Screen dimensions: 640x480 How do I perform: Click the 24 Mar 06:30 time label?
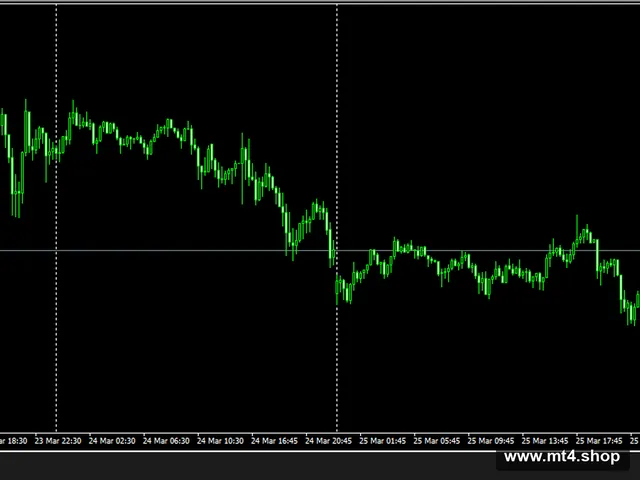click(x=166, y=441)
